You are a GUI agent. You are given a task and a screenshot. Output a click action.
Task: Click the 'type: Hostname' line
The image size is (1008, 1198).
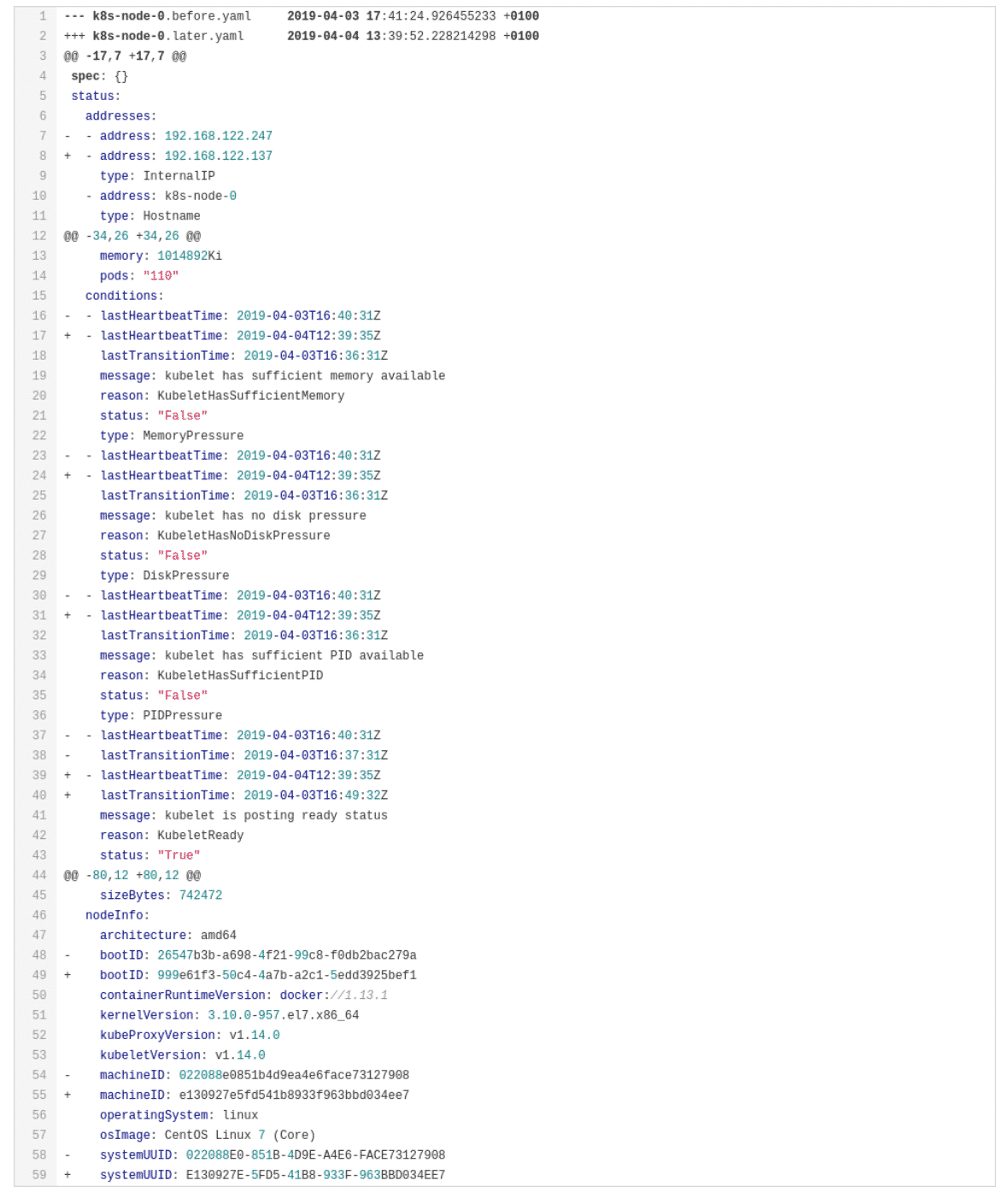[150, 216]
